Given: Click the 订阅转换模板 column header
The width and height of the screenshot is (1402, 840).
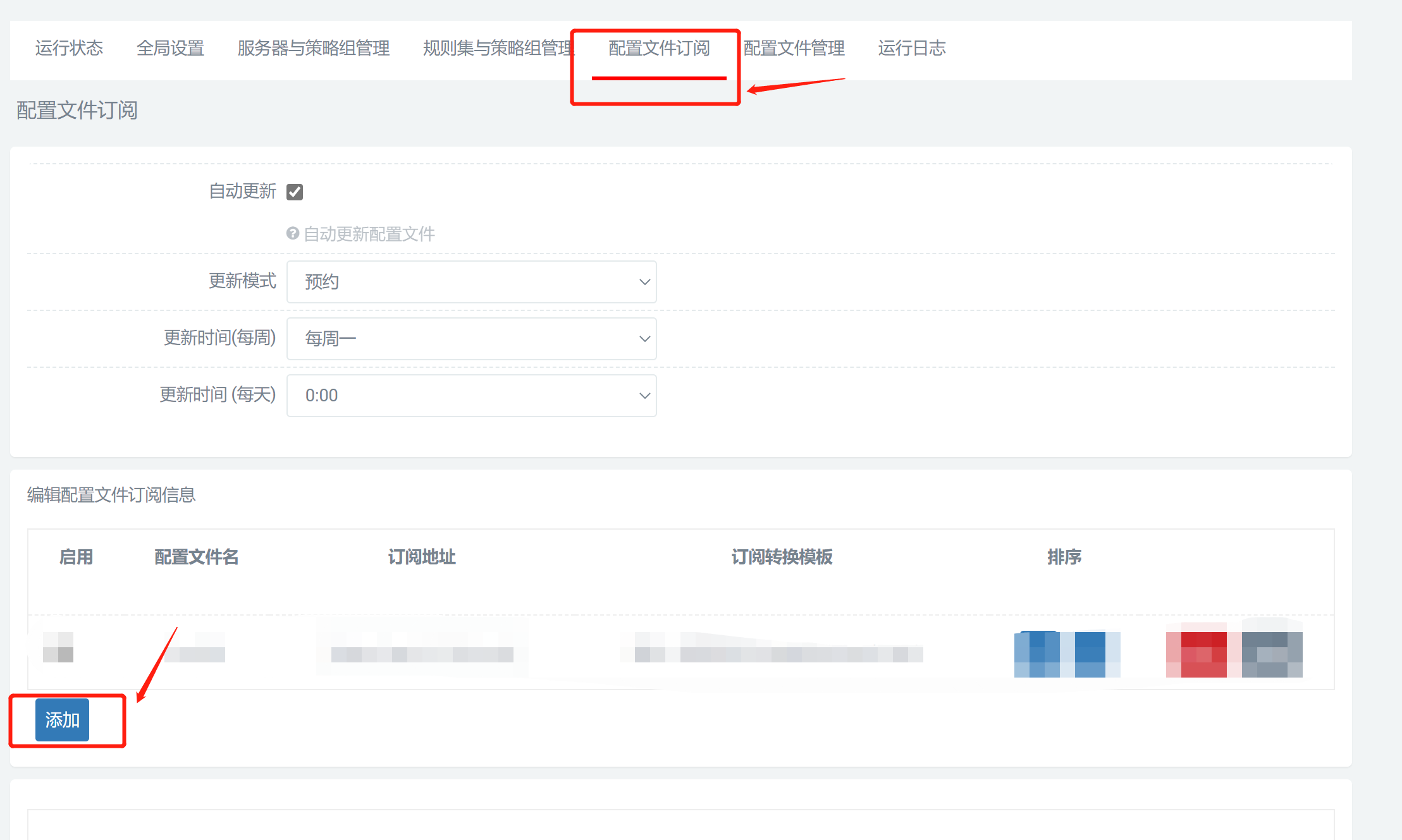Looking at the screenshot, I should tap(782, 557).
